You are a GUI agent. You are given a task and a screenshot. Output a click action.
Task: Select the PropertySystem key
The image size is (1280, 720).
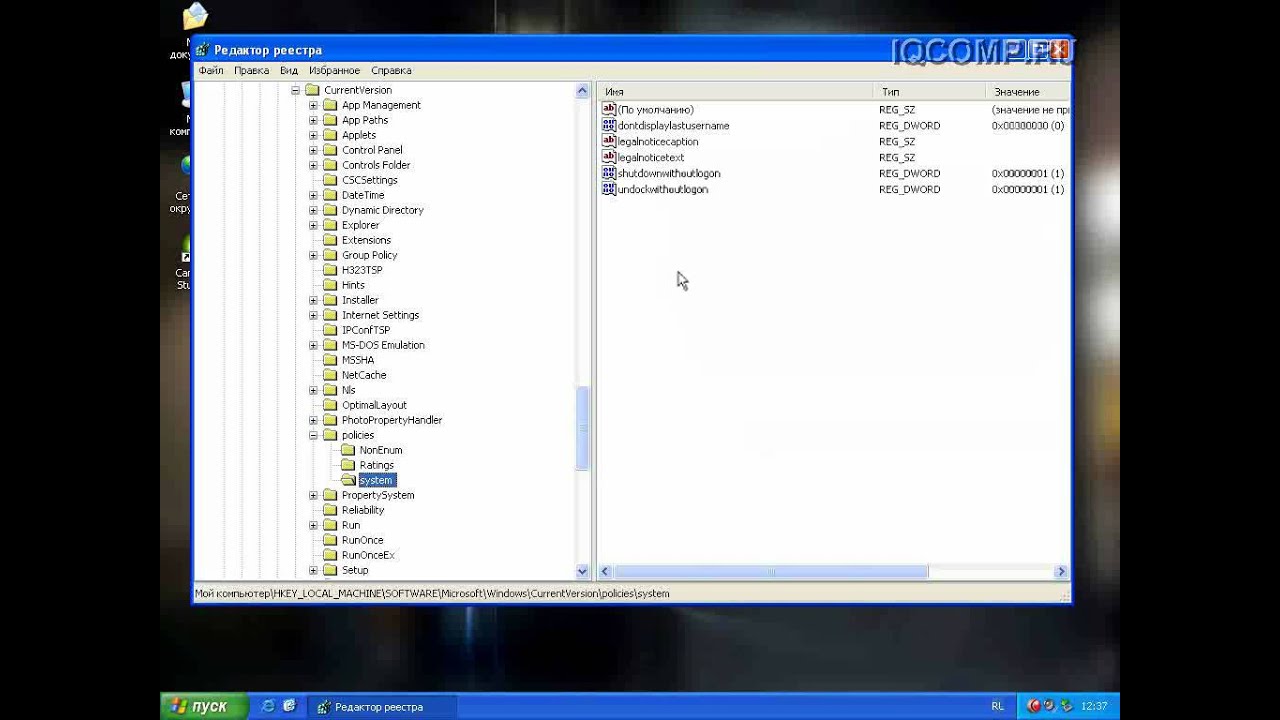point(378,495)
